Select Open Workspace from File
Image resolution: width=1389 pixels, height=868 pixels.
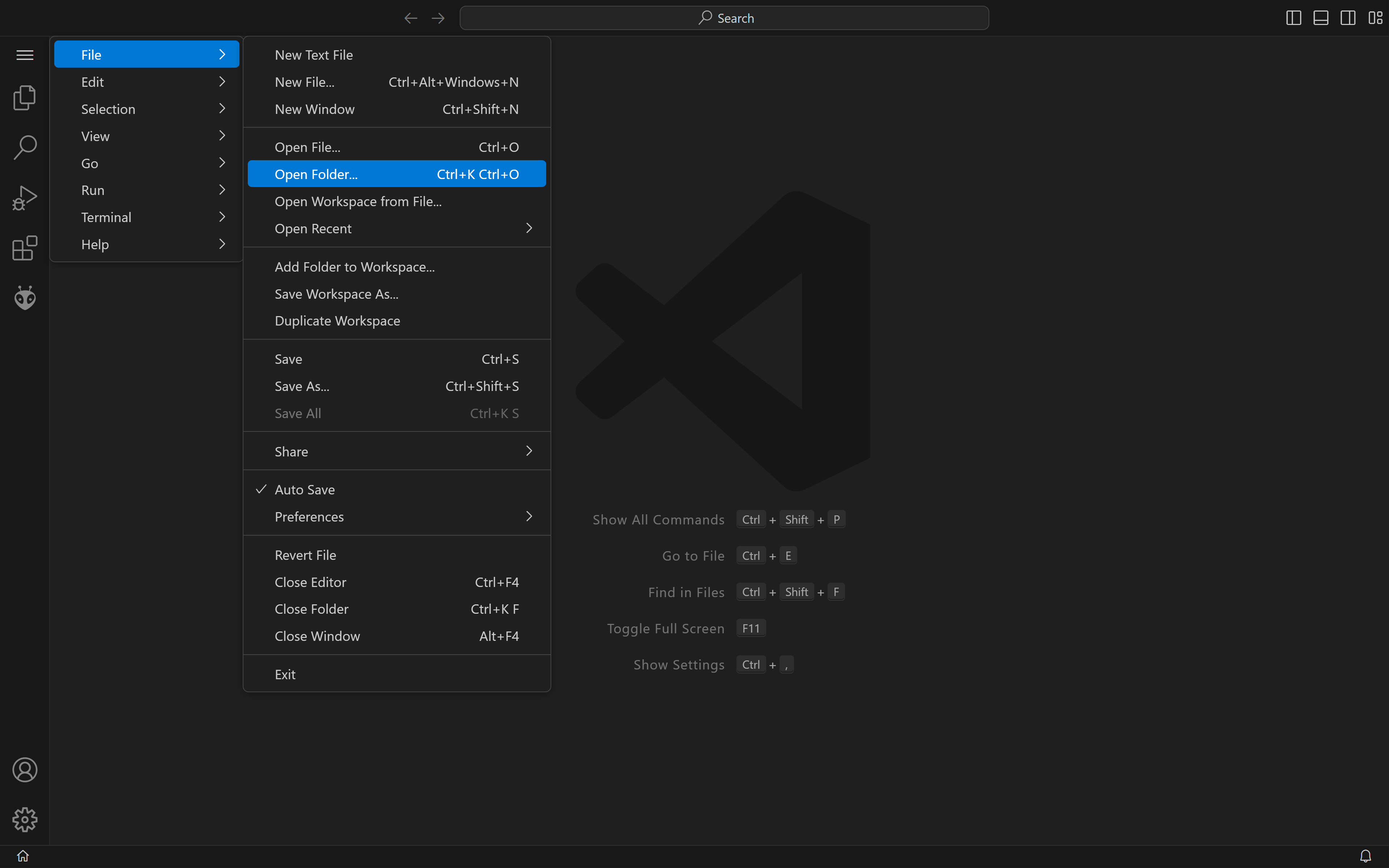(x=358, y=201)
